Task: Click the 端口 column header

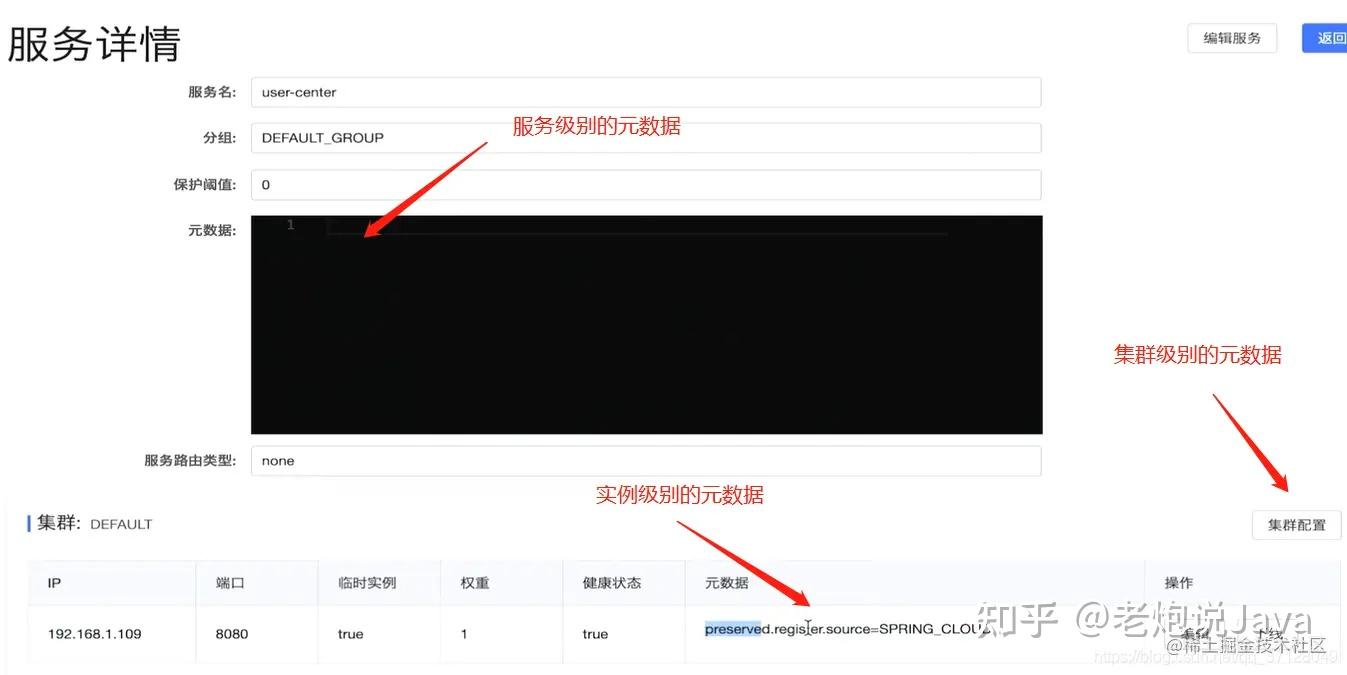Action: point(230,583)
